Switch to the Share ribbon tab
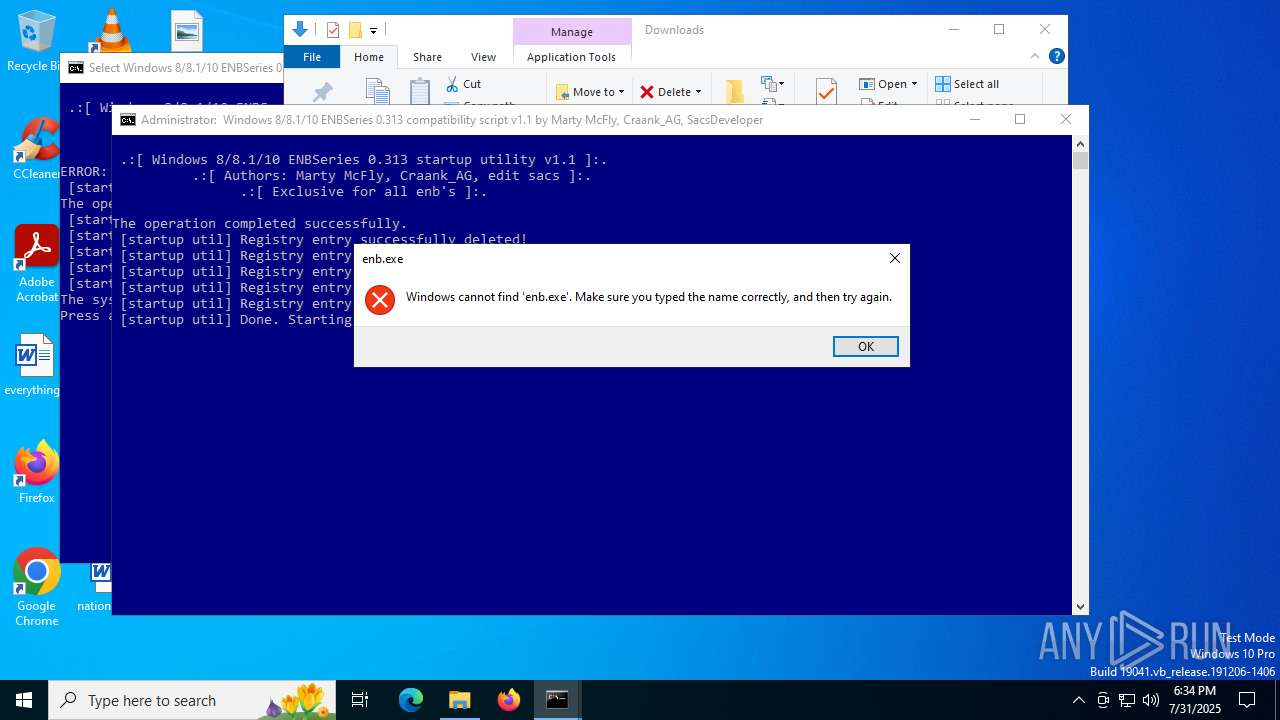The width and height of the screenshot is (1280, 720). 427,57
